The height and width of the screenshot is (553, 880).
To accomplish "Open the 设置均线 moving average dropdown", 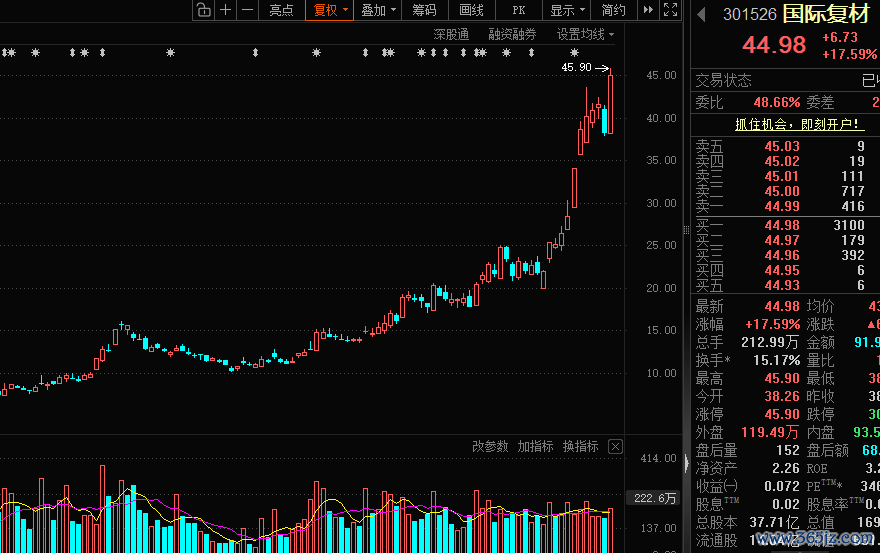I will click(x=585, y=35).
